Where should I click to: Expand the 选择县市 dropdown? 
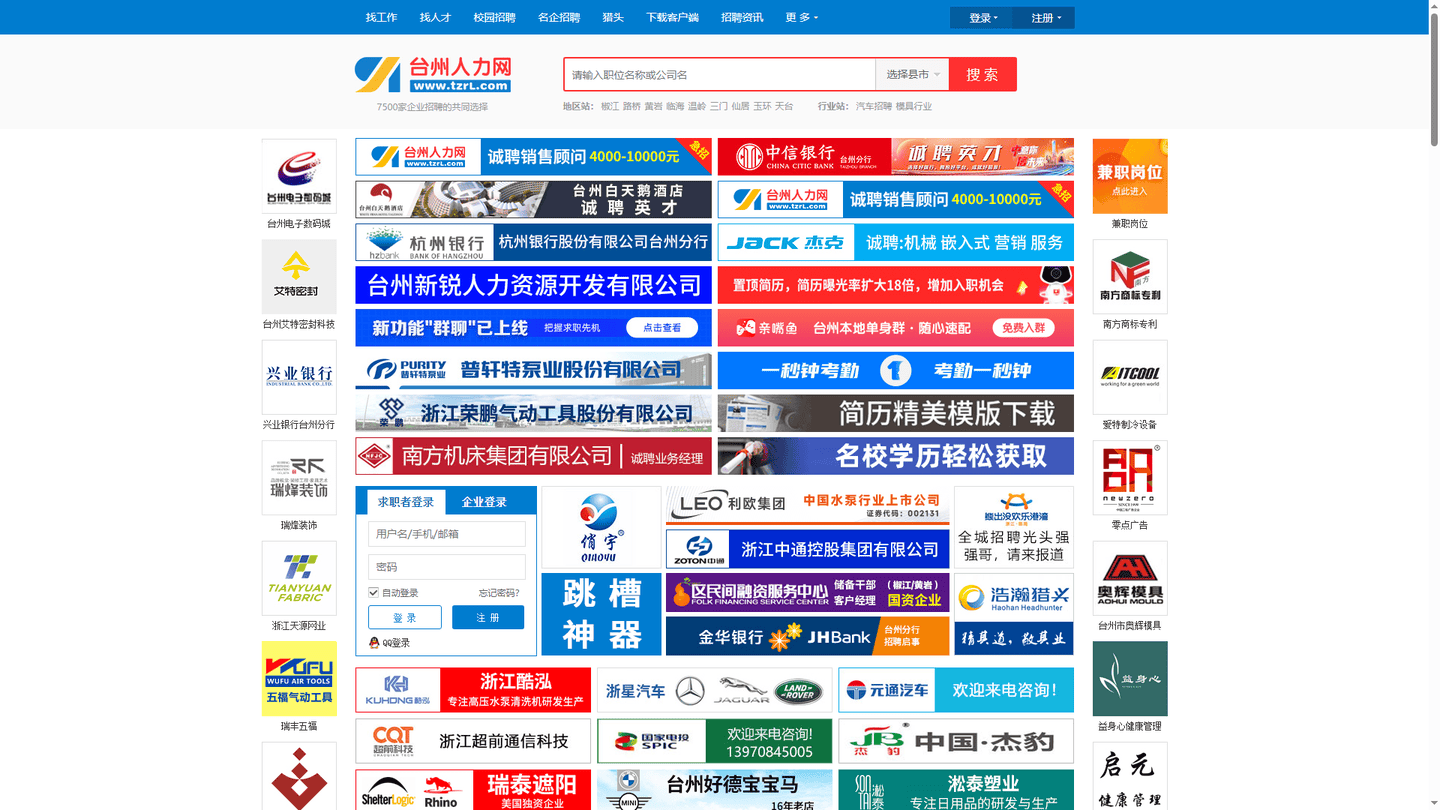(x=912, y=74)
